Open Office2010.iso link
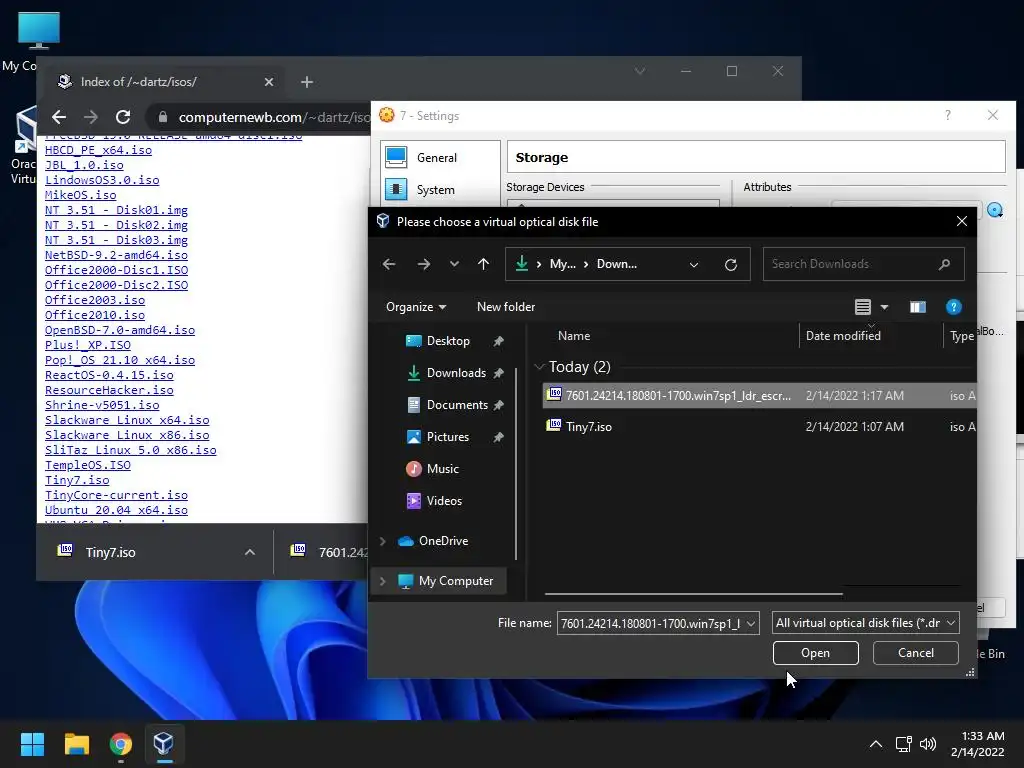 pos(95,315)
